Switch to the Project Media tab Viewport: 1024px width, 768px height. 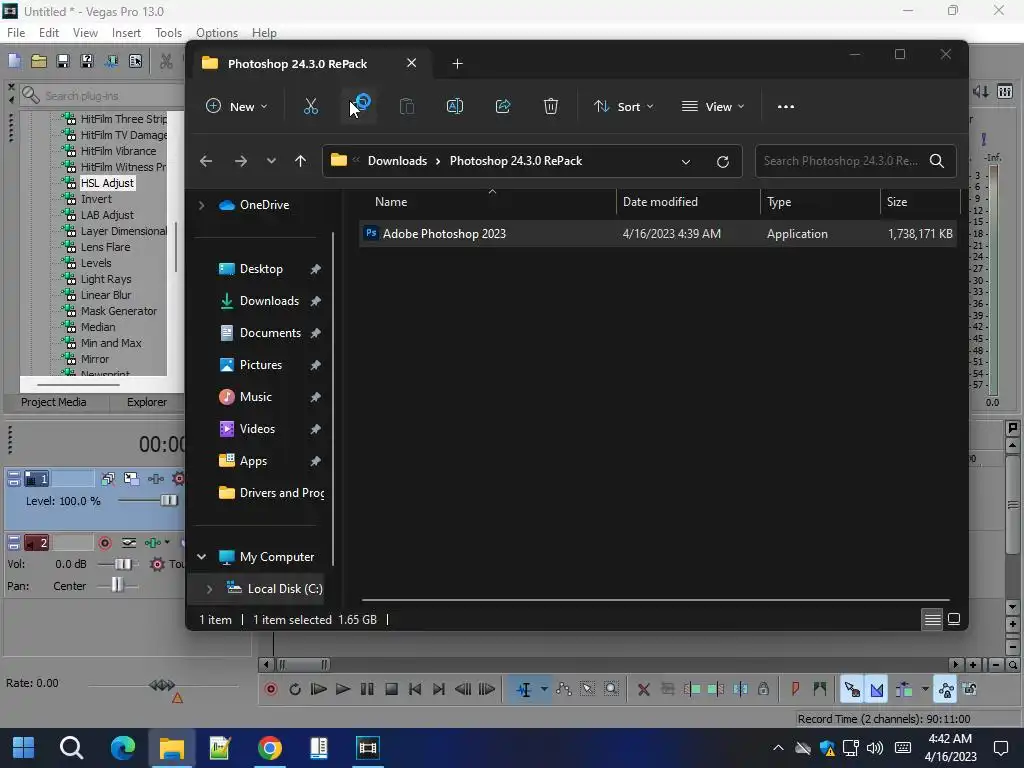click(x=54, y=402)
